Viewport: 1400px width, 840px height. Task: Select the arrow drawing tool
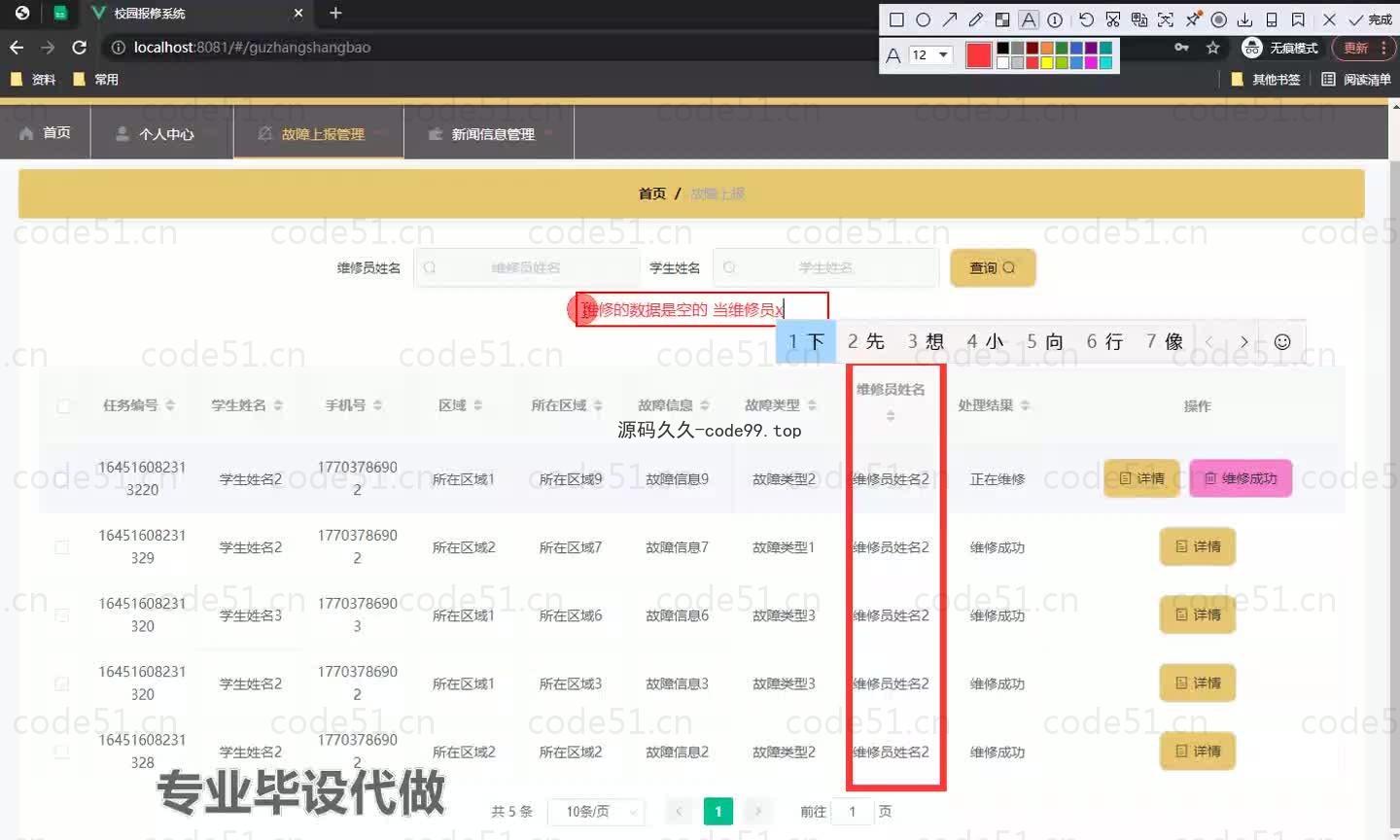pyautogui.click(x=949, y=19)
